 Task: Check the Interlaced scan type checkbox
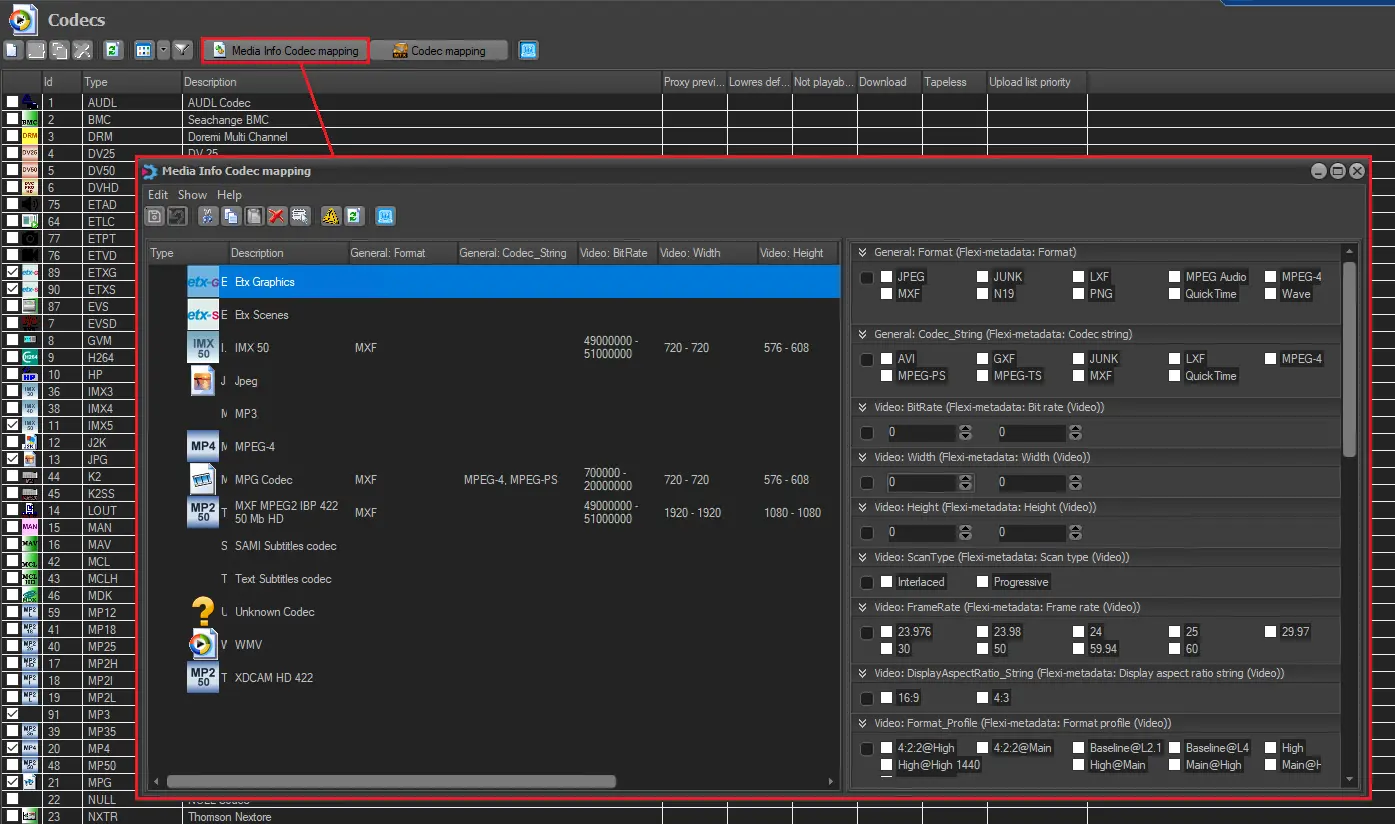(887, 582)
